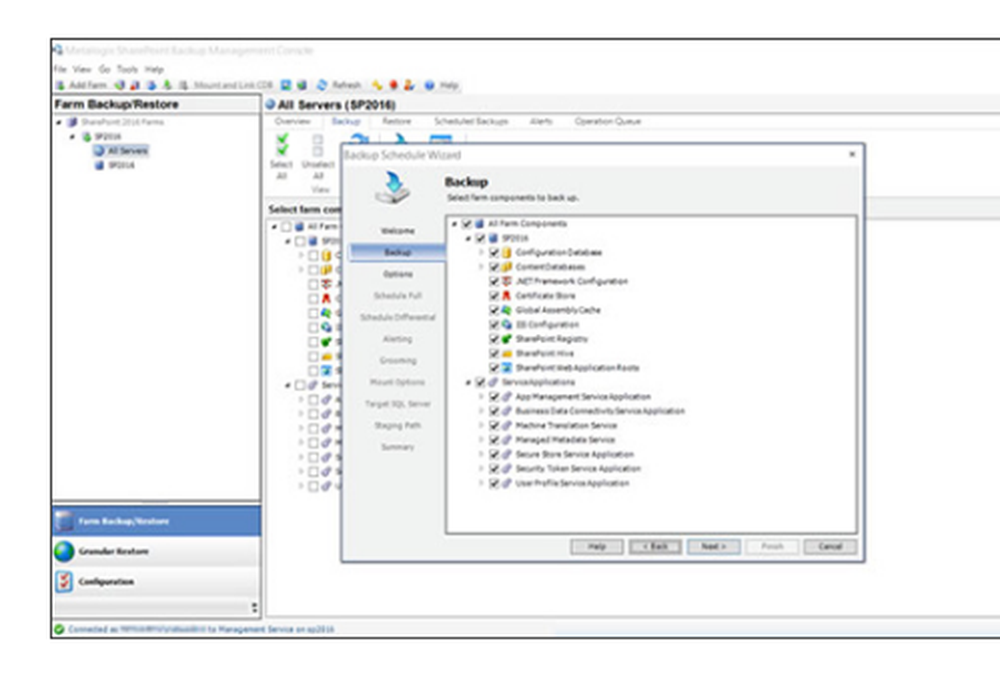Click the Unselect All icon
This screenshot has height=673, width=1000.
318,145
